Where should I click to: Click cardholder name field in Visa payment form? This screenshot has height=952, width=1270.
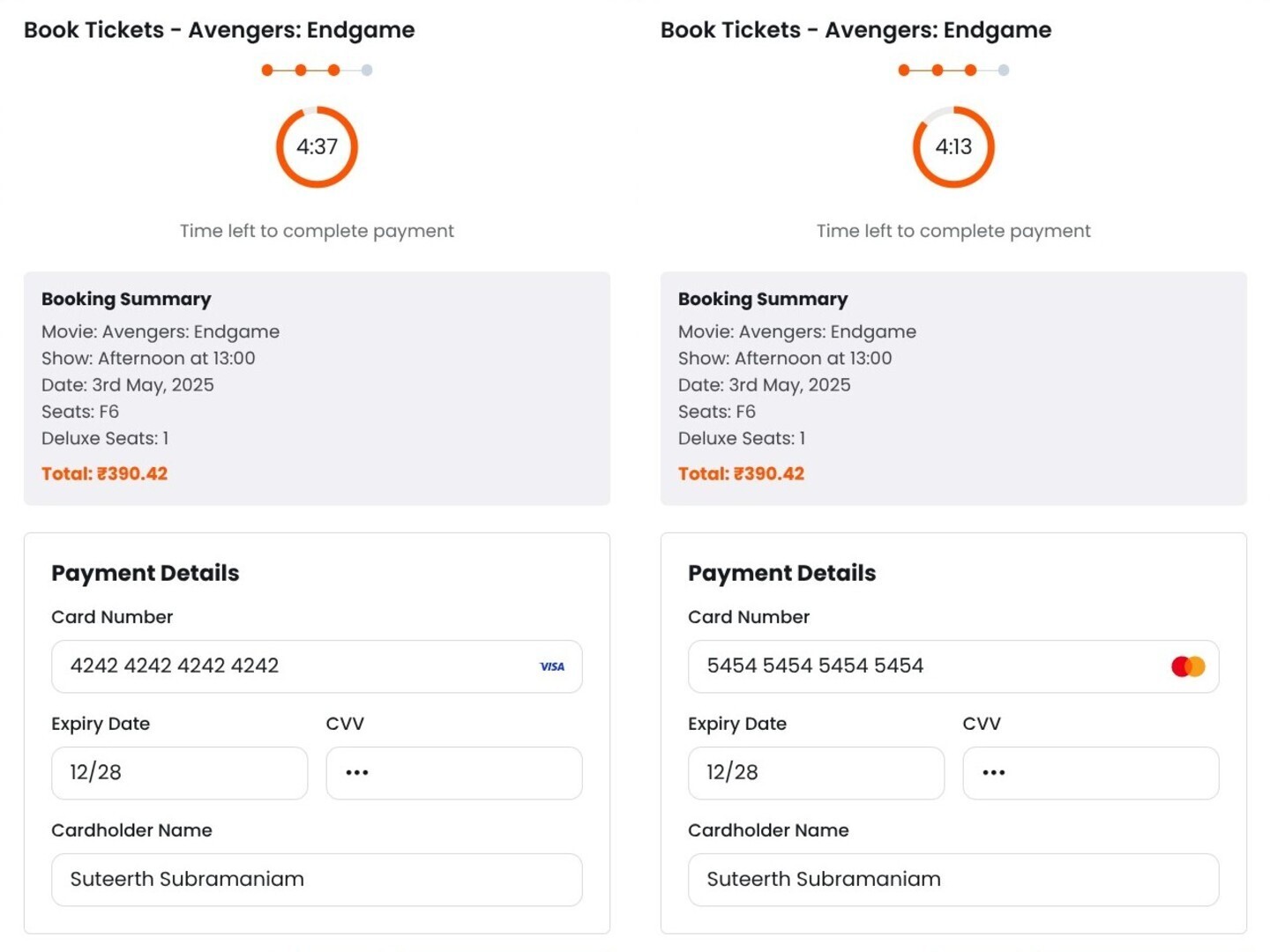(x=317, y=880)
